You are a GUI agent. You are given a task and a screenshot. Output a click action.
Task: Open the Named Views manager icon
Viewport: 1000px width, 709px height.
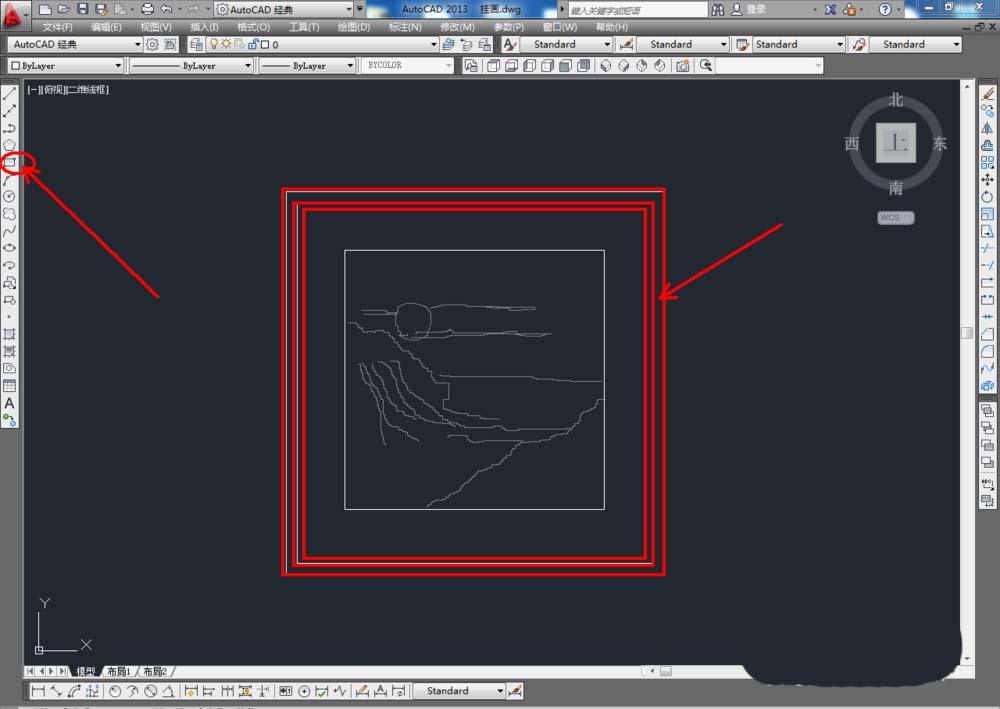(x=471, y=66)
